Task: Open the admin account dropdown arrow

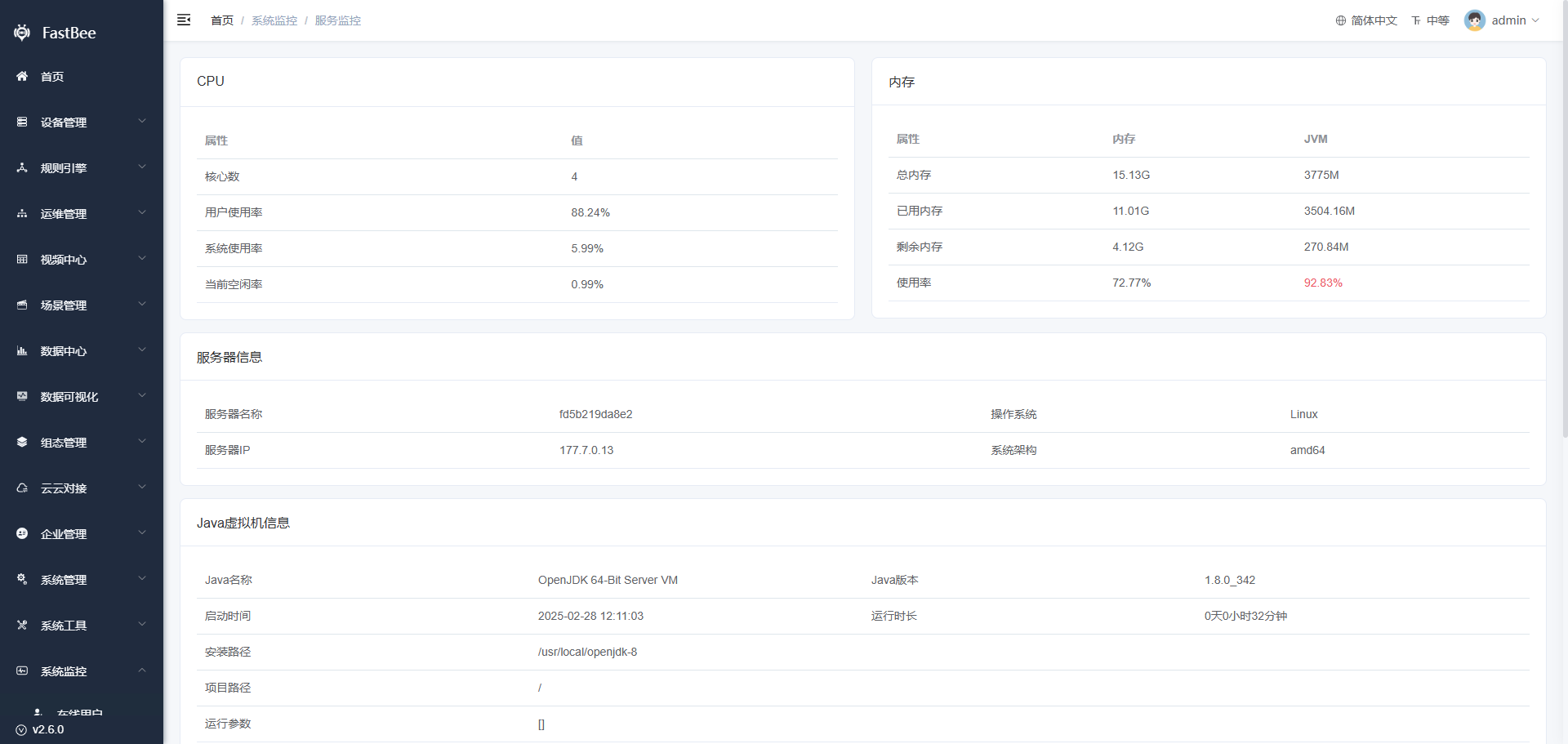Action: 1535,20
